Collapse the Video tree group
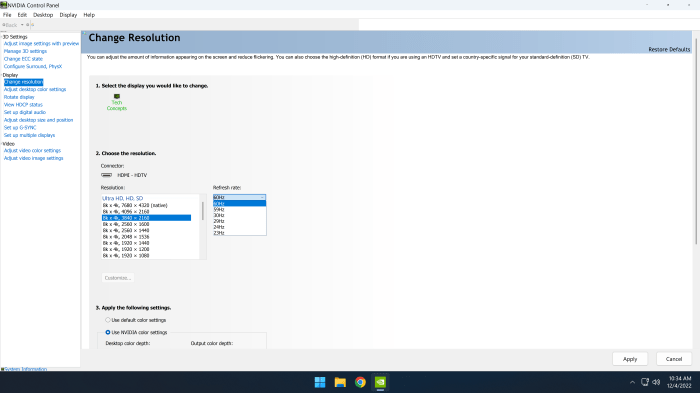The width and height of the screenshot is (700, 393). point(2,144)
